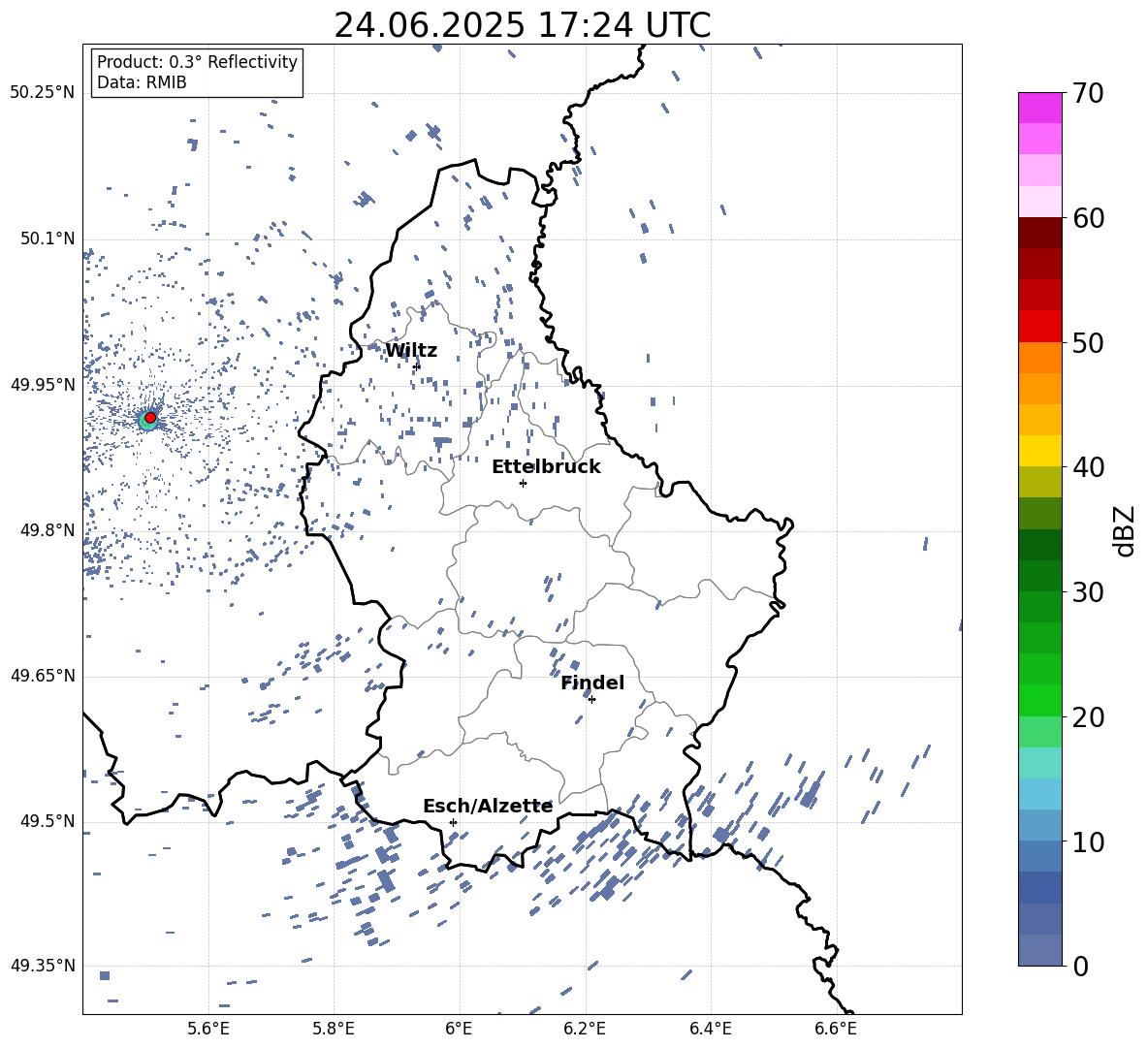Click the 49.95°N latitude label
This screenshot has width=1148, height=1048.
[43, 384]
